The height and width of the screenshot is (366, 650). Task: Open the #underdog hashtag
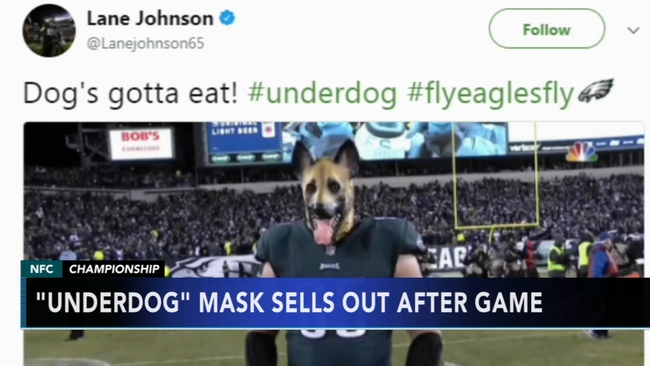point(322,93)
